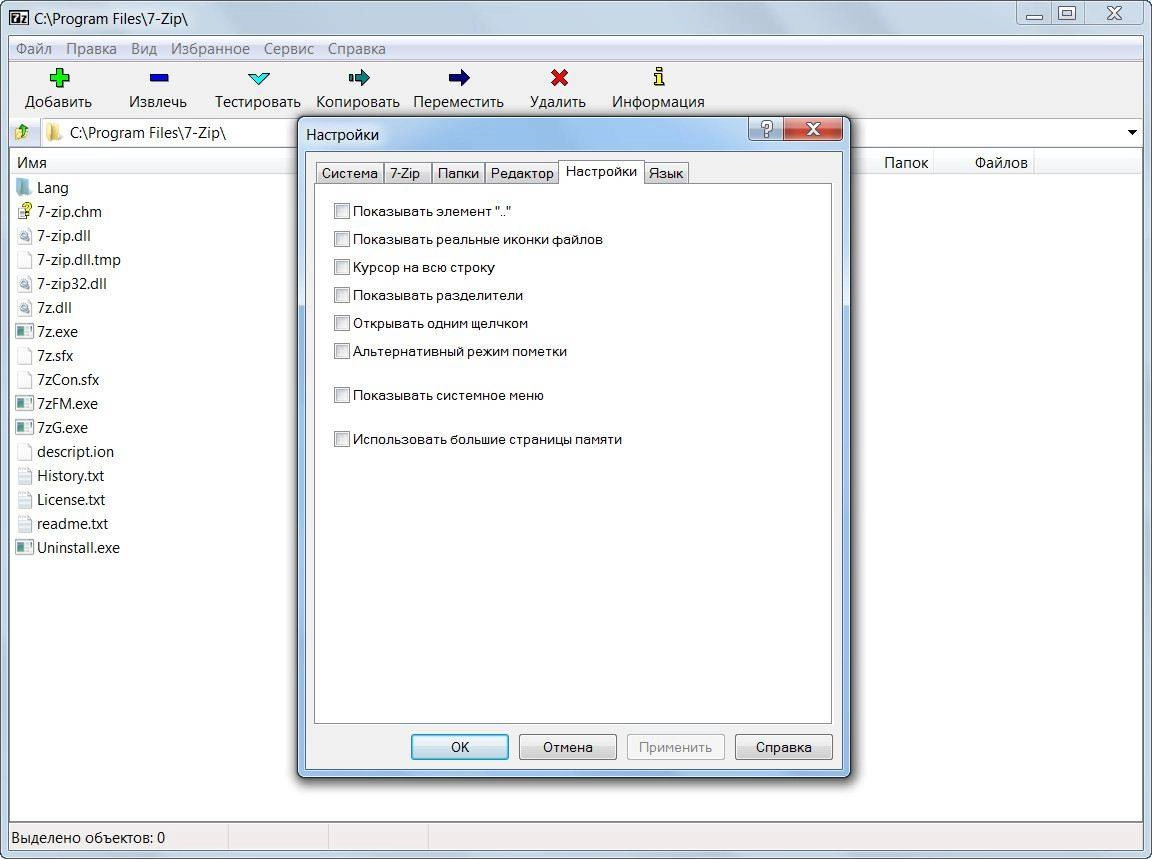The width and height of the screenshot is (1152, 859).
Task: Click the 7-zip.dll file icon
Action: click(24, 236)
